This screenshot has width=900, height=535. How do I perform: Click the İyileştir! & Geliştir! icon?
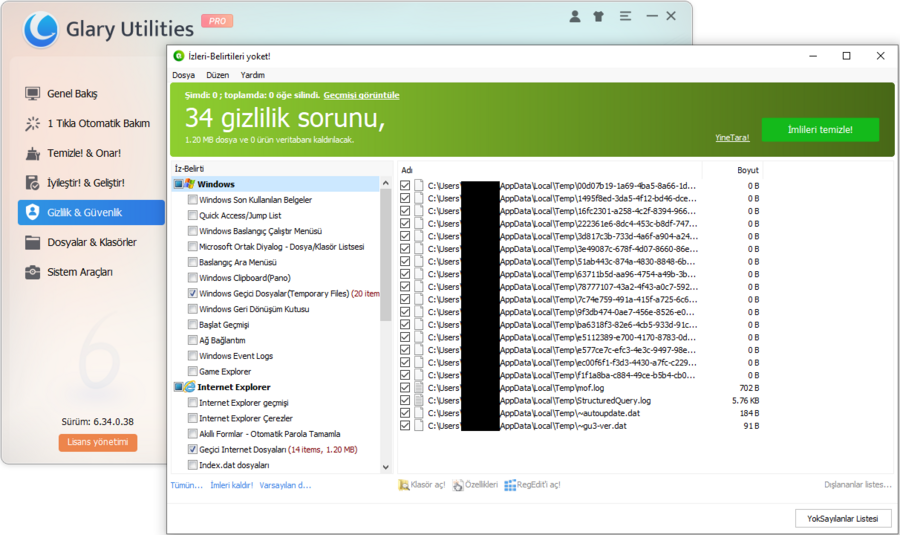(33, 183)
